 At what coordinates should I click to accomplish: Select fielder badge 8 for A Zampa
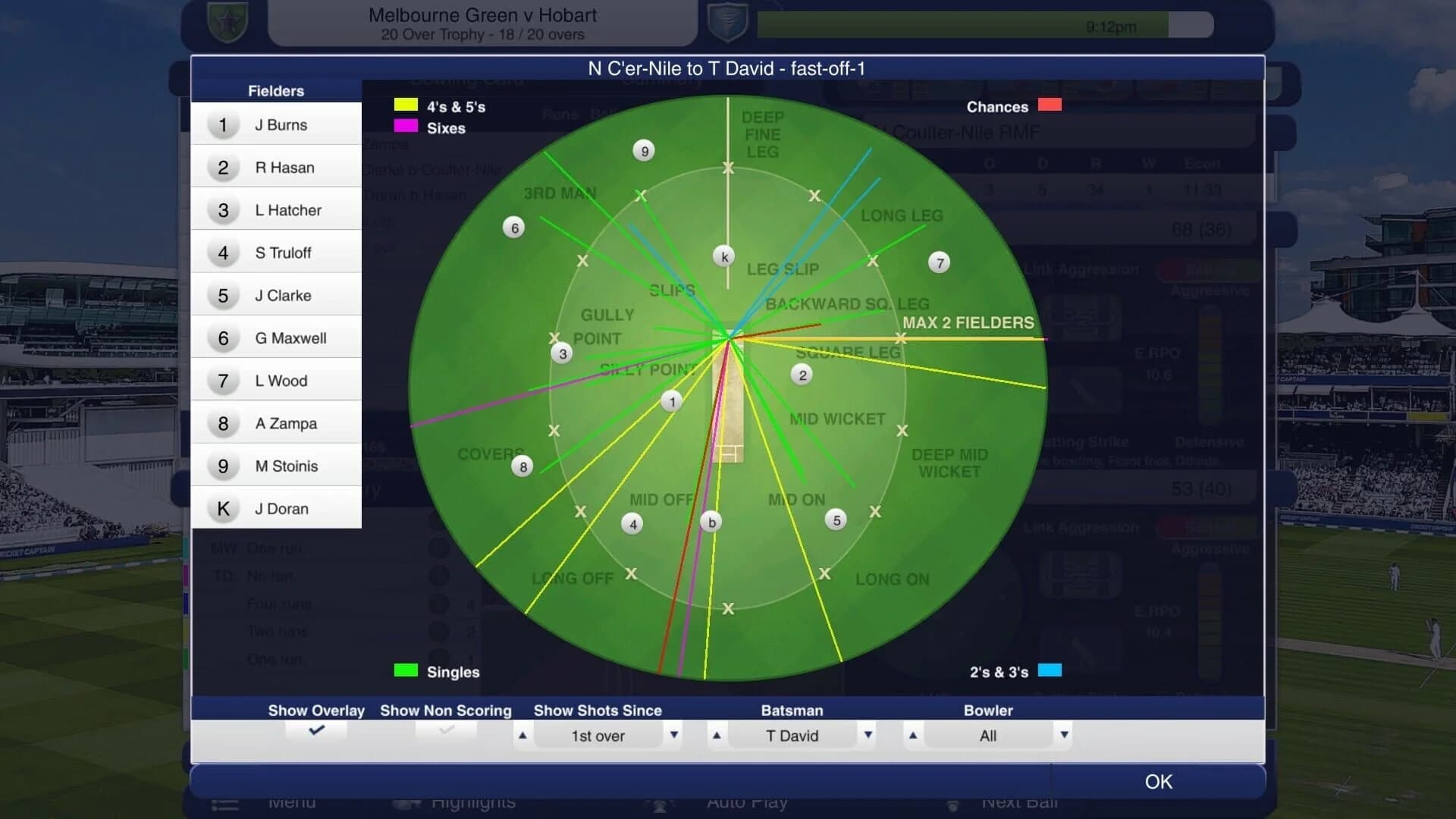click(x=222, y=423)
